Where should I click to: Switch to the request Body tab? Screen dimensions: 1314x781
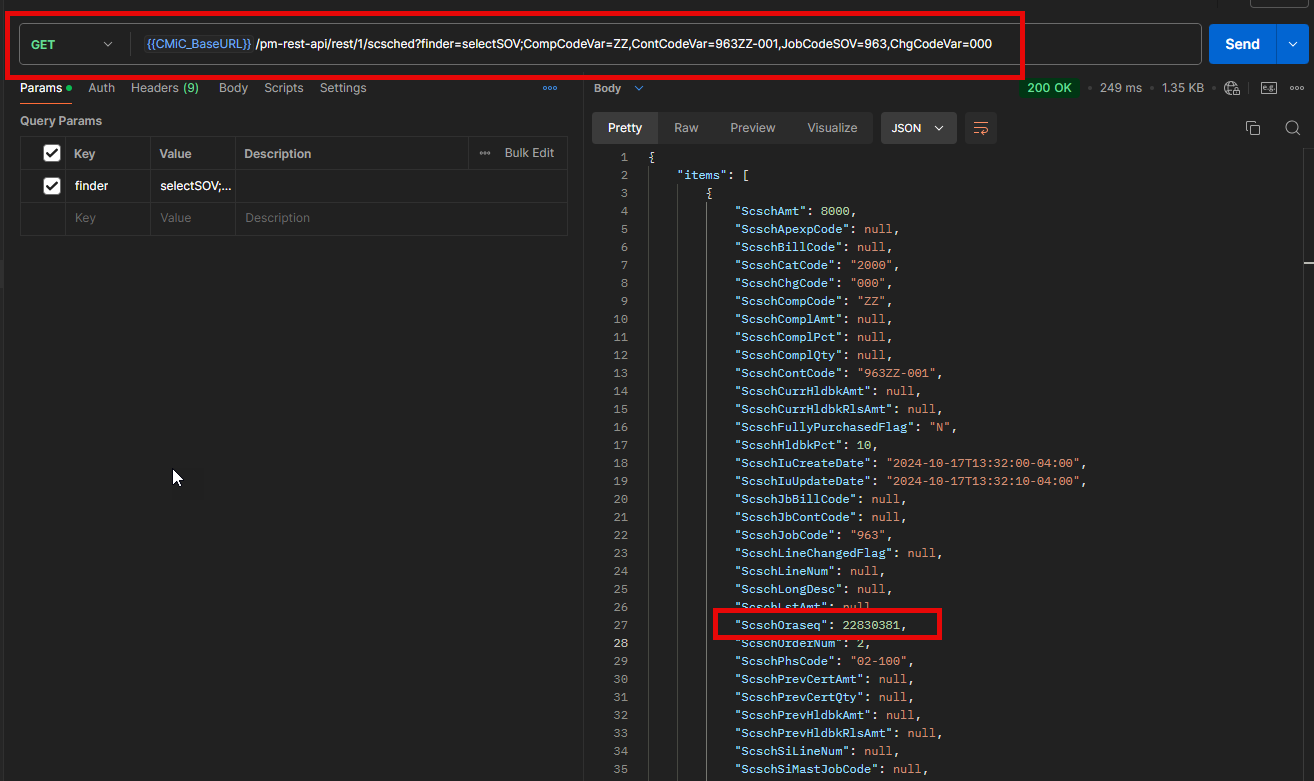pos(233,88)
